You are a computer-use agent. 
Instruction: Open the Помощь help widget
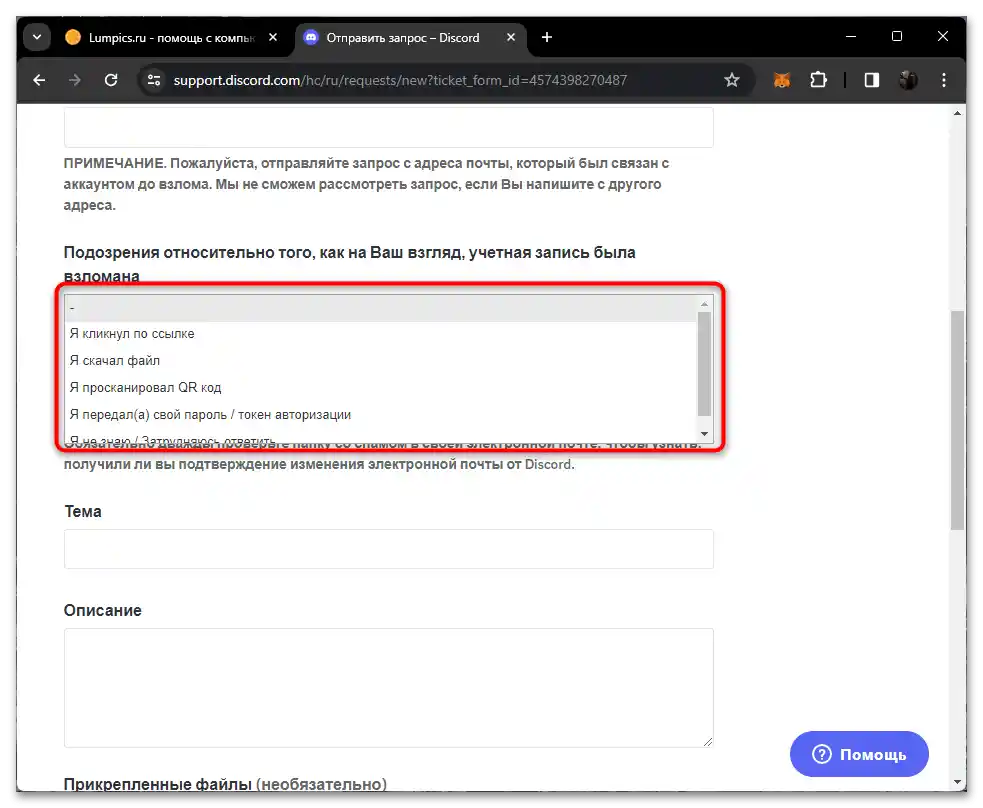tap(859, 754)
